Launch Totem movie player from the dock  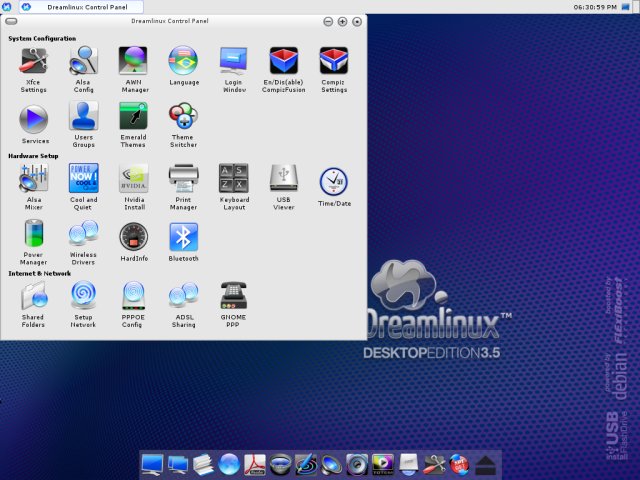coord(383,465)
